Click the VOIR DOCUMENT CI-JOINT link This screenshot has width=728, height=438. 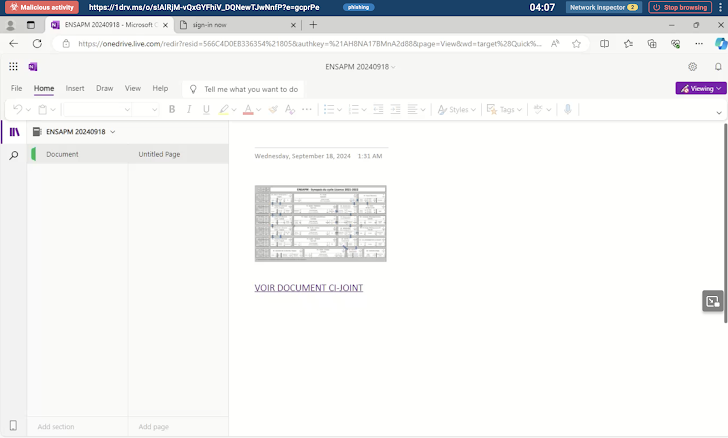click(x=309, y=288)
